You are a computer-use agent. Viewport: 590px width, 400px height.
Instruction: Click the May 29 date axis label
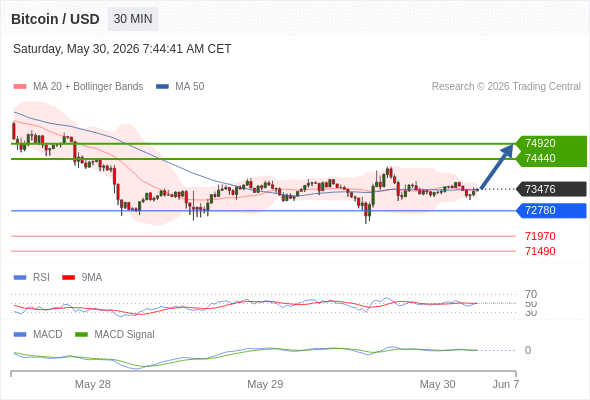[265, 384]
